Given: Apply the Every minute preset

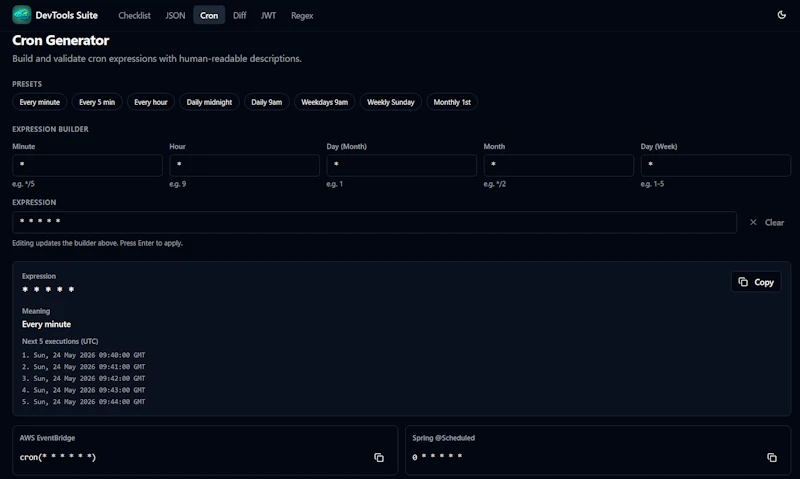Looking at the screenshot, I should 40,102.
